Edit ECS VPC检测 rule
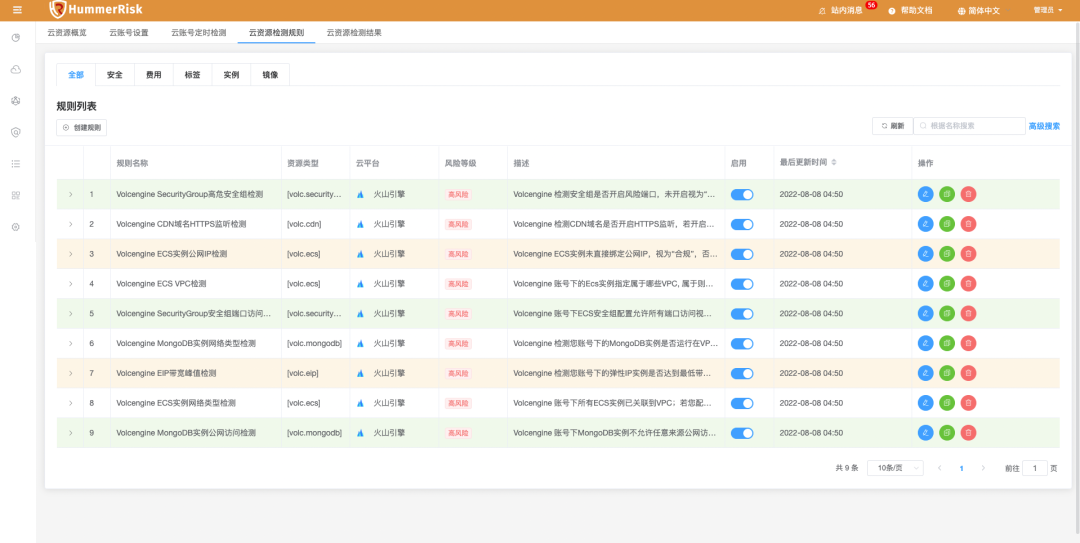This screenshot has width=1080, height=543. pos(926,284)
